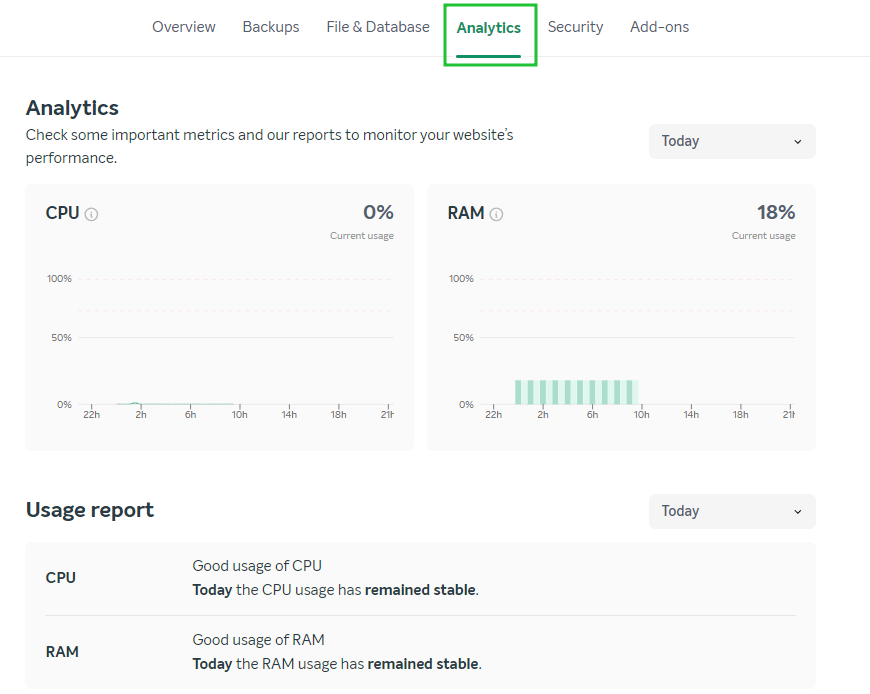The height and width of the screenshot is (694, 870).
Task: Click the RAM info icon
Action: 497,214
